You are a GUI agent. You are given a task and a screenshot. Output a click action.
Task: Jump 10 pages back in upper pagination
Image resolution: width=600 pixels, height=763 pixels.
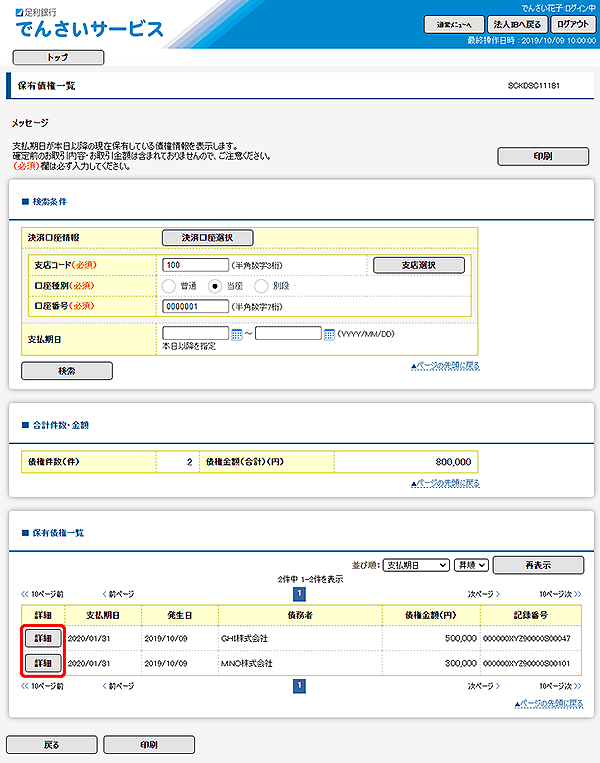tap(45, 593)
